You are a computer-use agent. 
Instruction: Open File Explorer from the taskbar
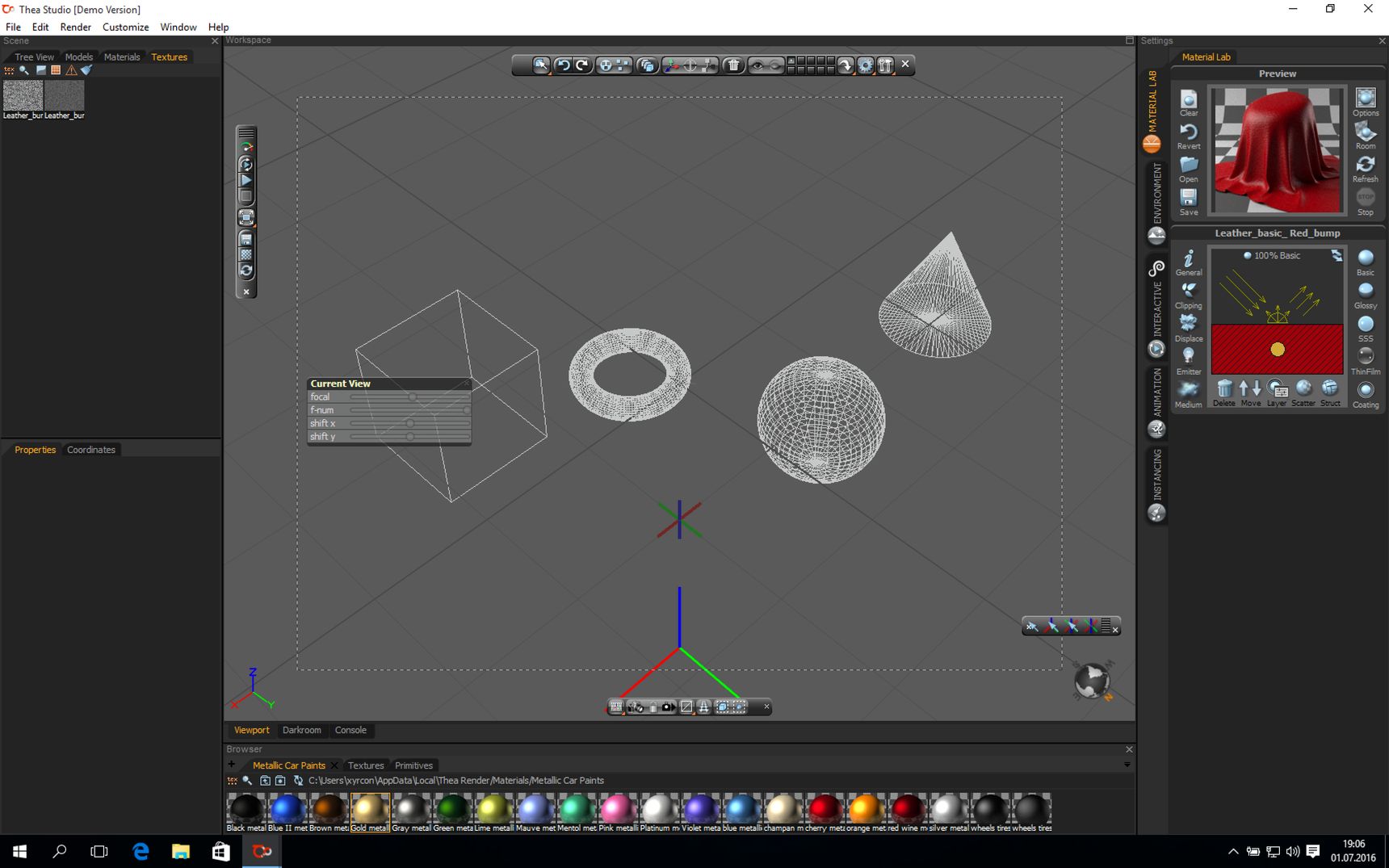(x=180, y=851)
